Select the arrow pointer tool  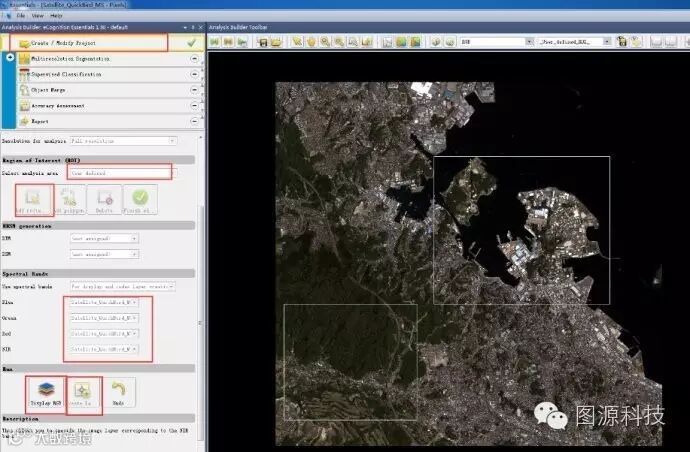(x=297, y=42)
